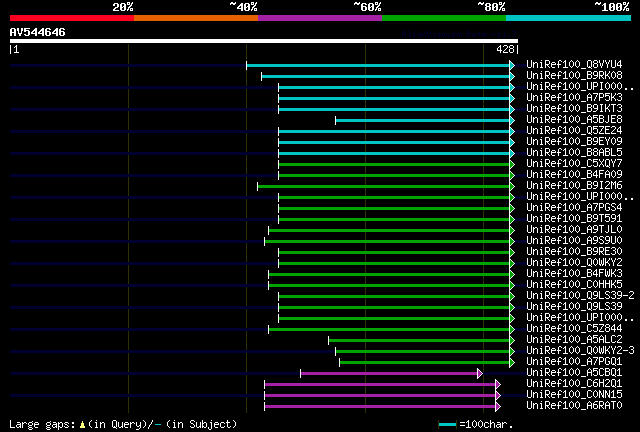The height and width of the screenshot is (432, 640).
Task: Select the UniRef100_B9T591 label
Action: pyautogui.click(x=574, y=218)
